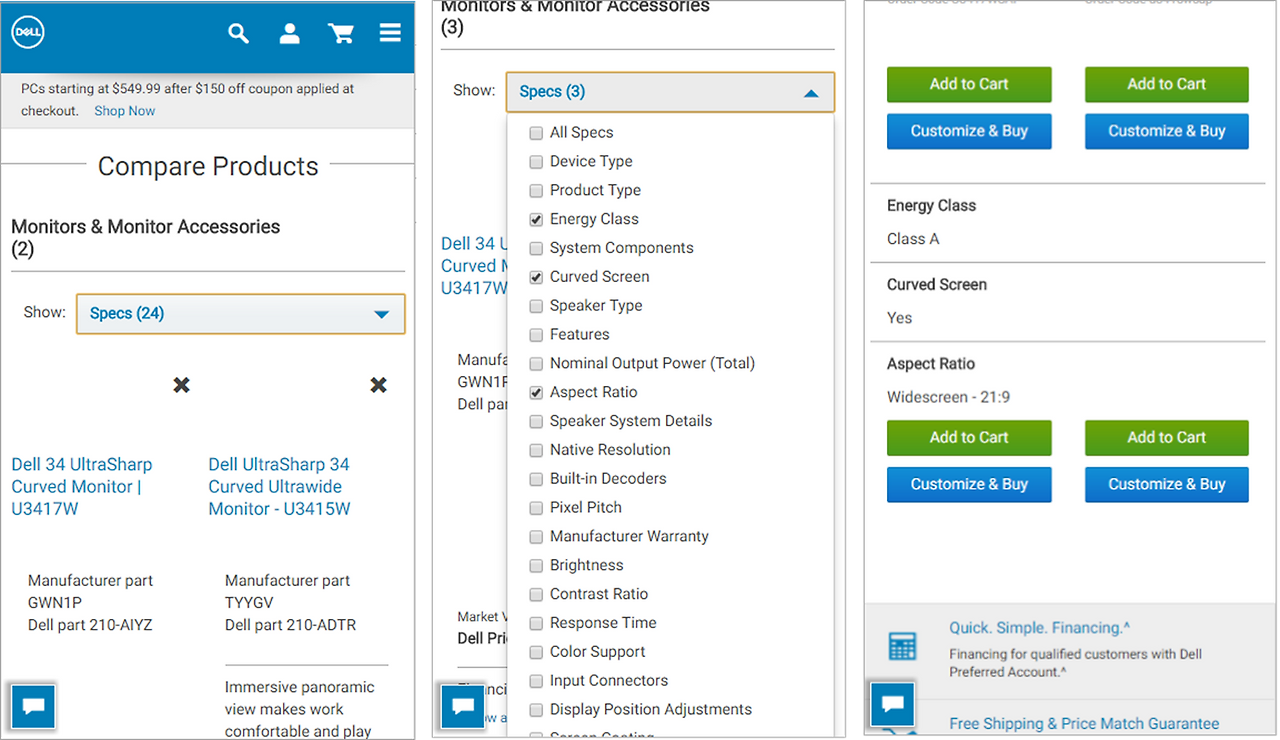Click the upper-left Add to Cart button
The image size is (1280, 740).
[x=969, y=85]
